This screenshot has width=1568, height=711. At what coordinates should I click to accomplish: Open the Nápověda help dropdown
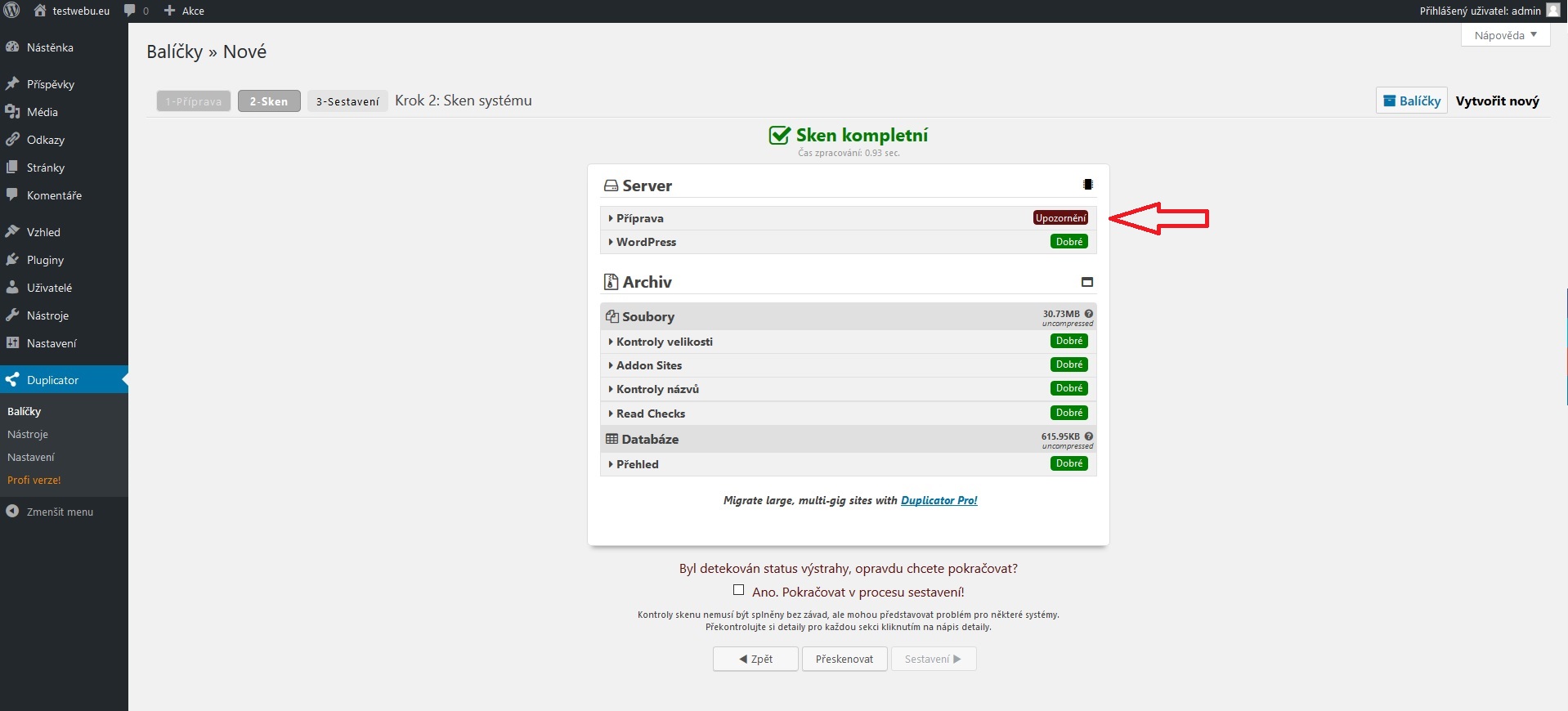[1505, 35]
